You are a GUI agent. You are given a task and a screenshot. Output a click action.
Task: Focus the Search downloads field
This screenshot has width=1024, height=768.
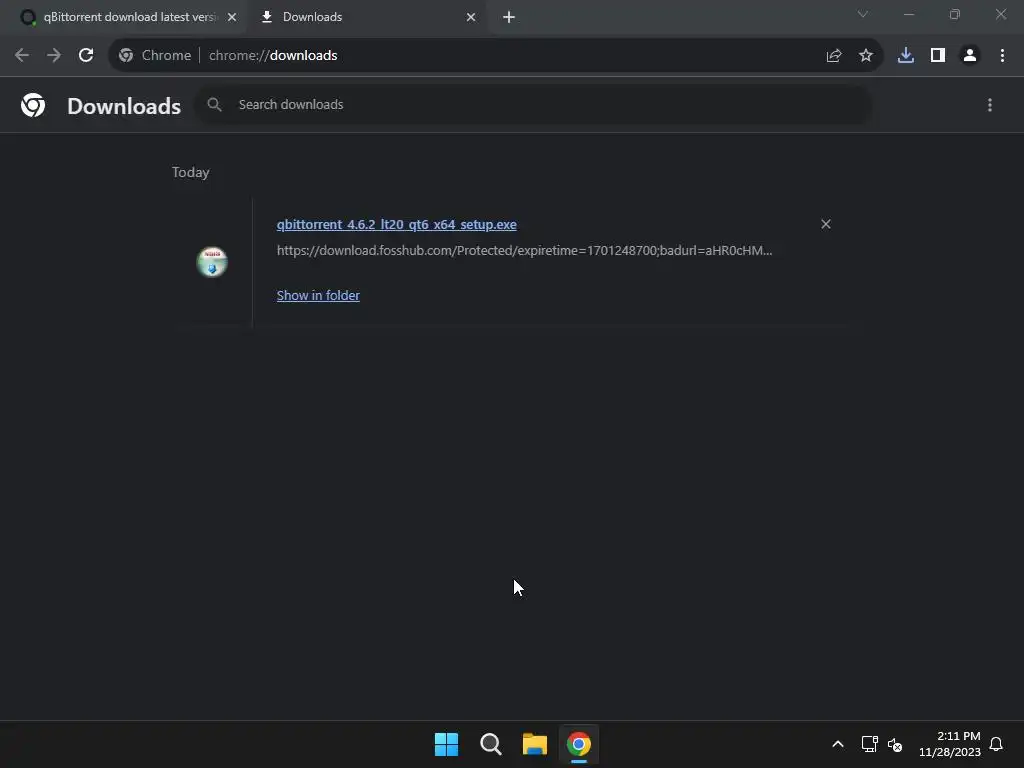(533, 104)
